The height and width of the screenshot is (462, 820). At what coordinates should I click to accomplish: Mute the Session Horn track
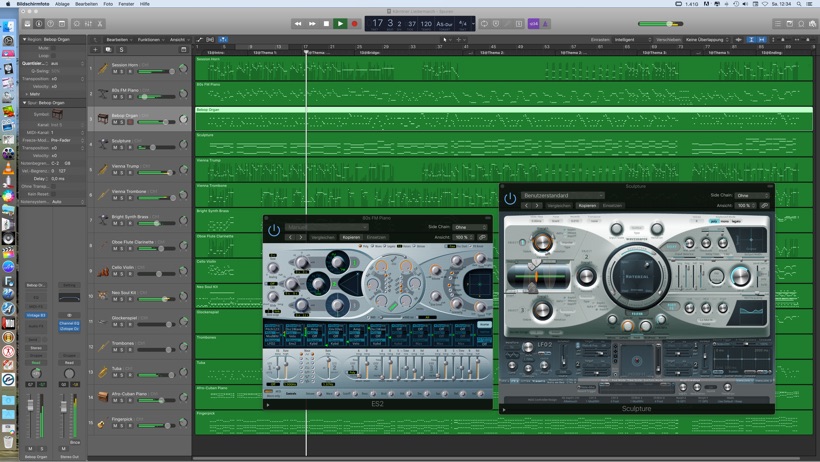[x=115, y=72]
